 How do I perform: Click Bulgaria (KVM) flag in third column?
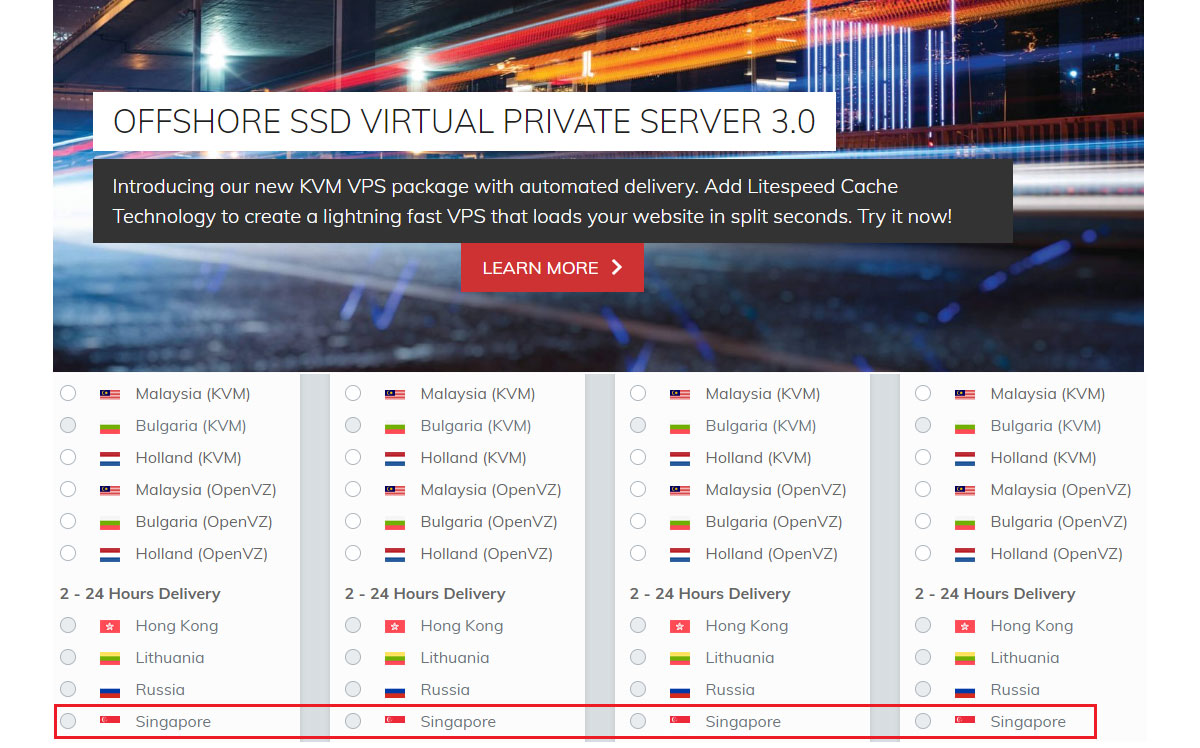click(680, 427)
